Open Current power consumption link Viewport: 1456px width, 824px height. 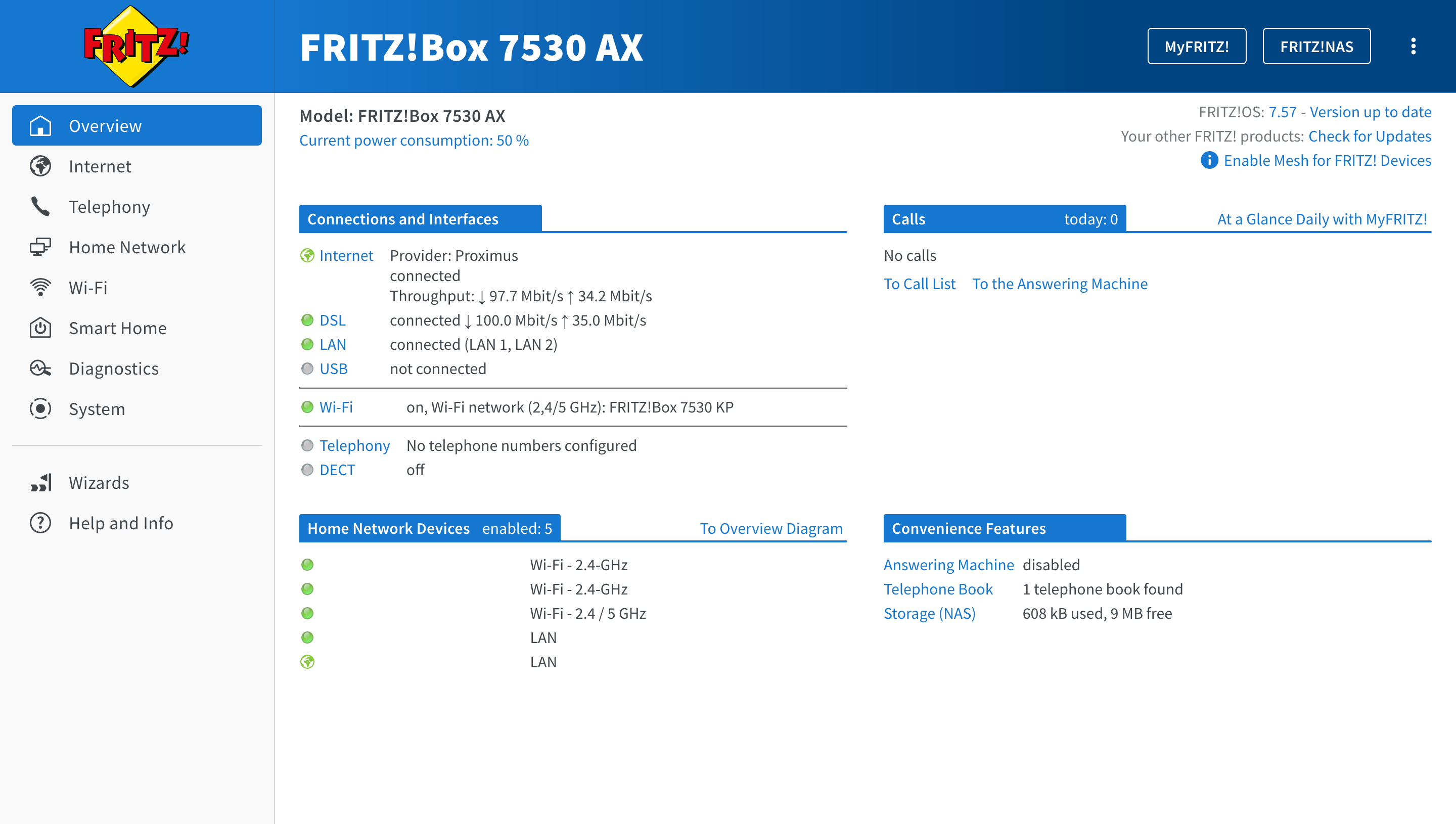tap(414, 141)
